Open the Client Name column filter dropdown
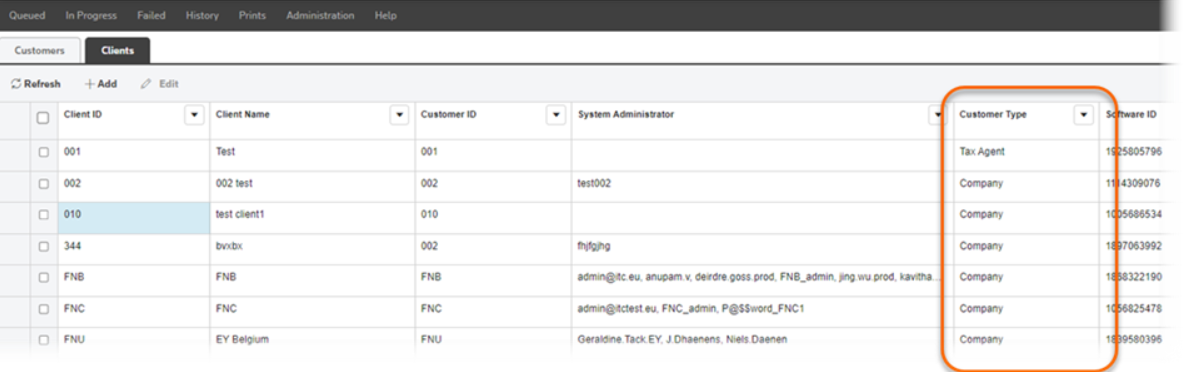The height and width of the screenshot is (372, 1184). coord(399,115)
